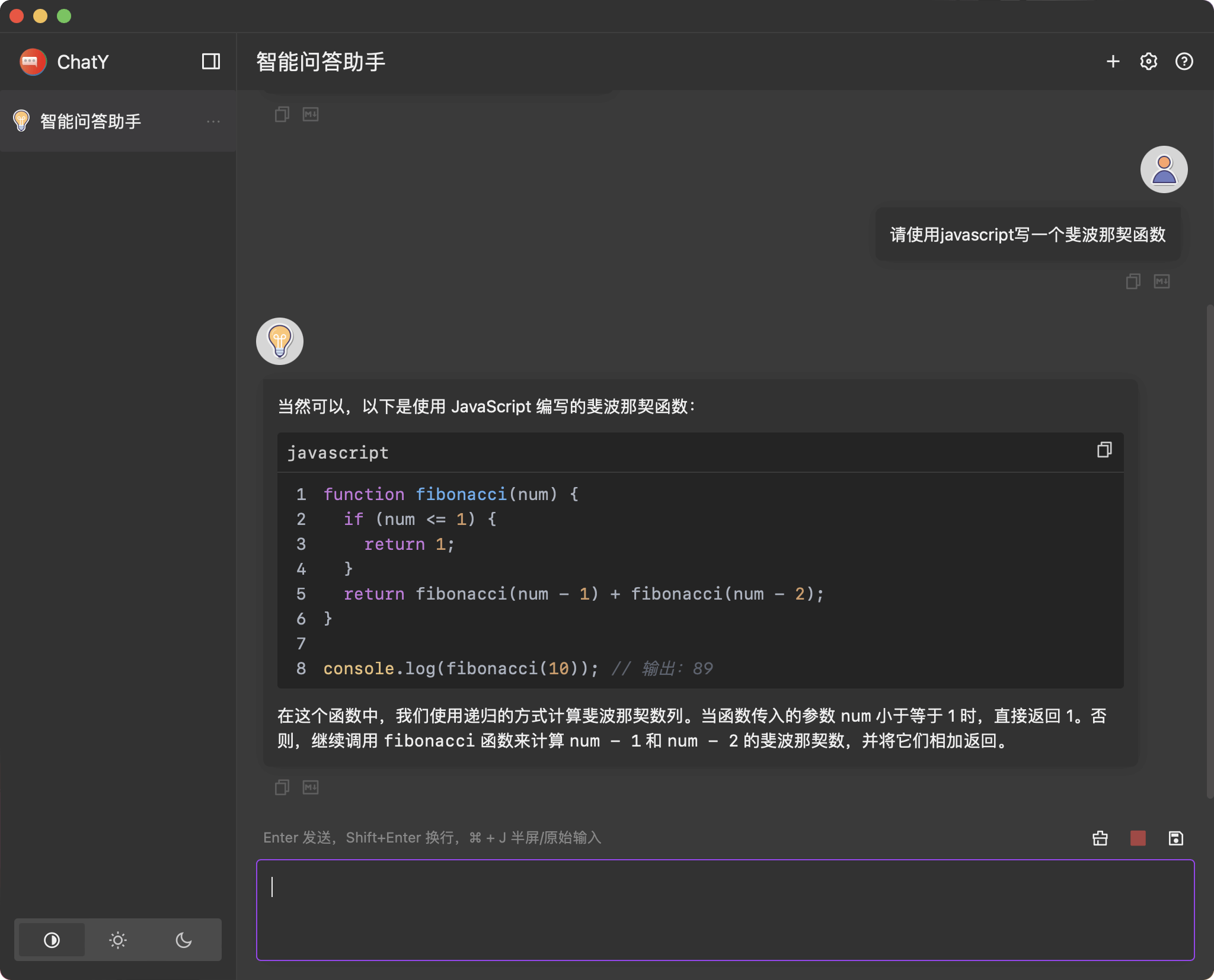Clear conversation with eraser icon
Screen dimensions: 1214x980
coord(1100,838)
